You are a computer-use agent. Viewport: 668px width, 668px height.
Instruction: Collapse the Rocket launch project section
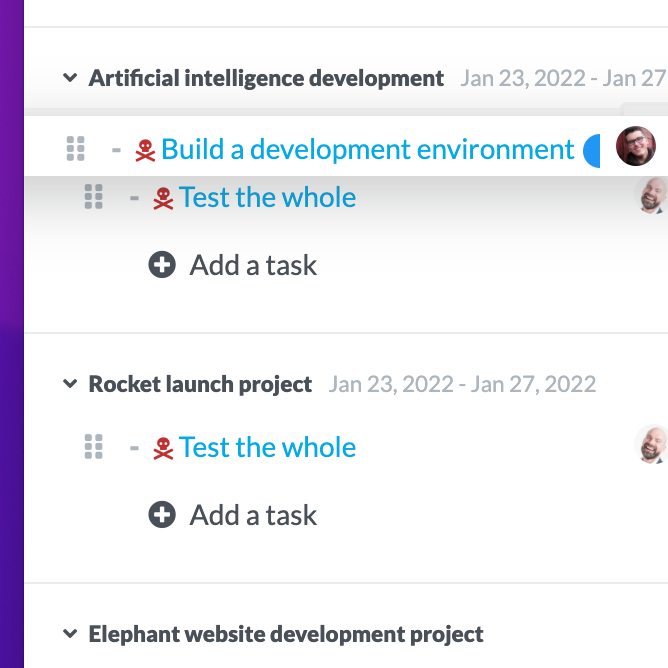(70, 383)
